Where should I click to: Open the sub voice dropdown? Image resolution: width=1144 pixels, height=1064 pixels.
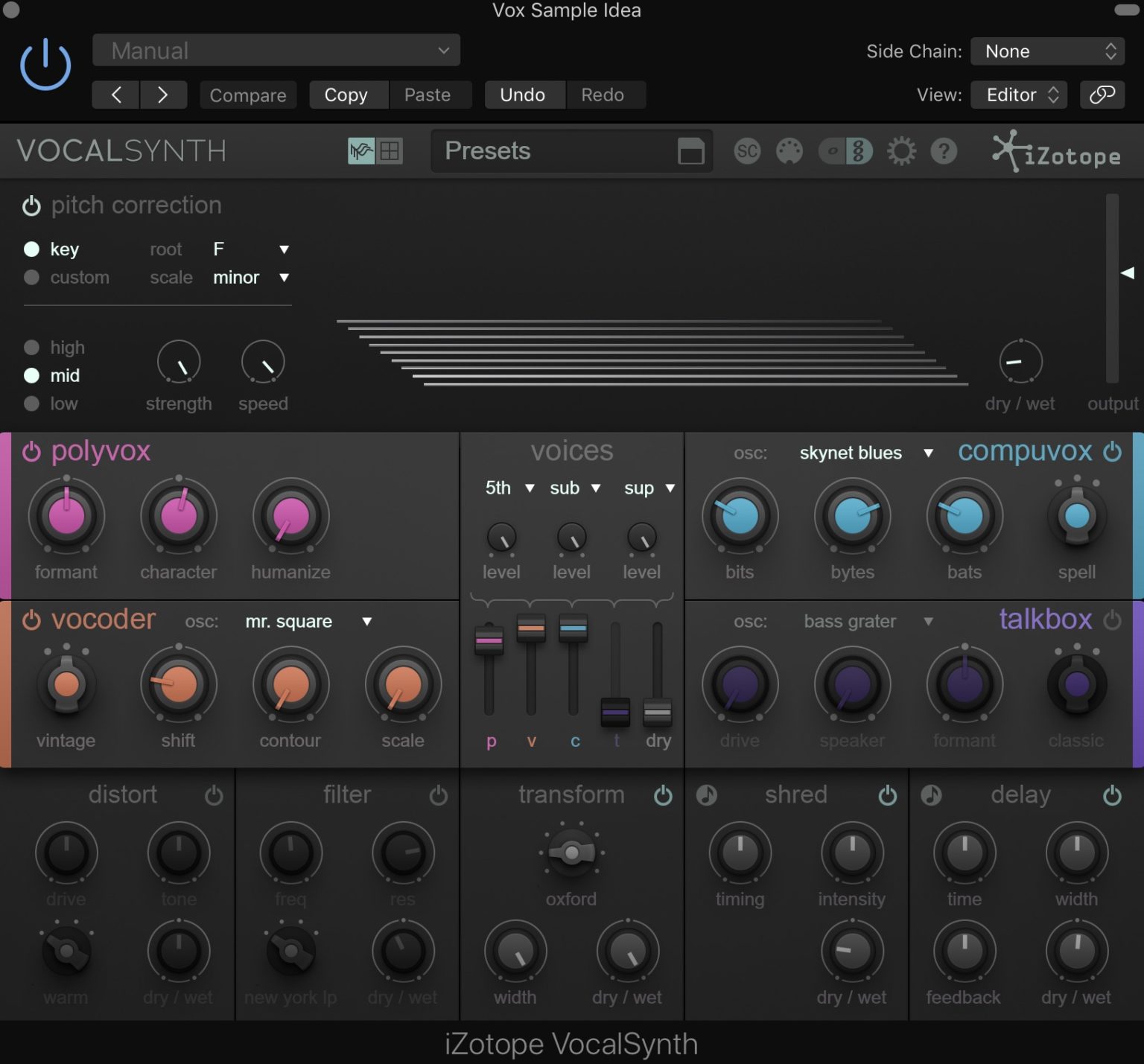click(x=575, y=488)
